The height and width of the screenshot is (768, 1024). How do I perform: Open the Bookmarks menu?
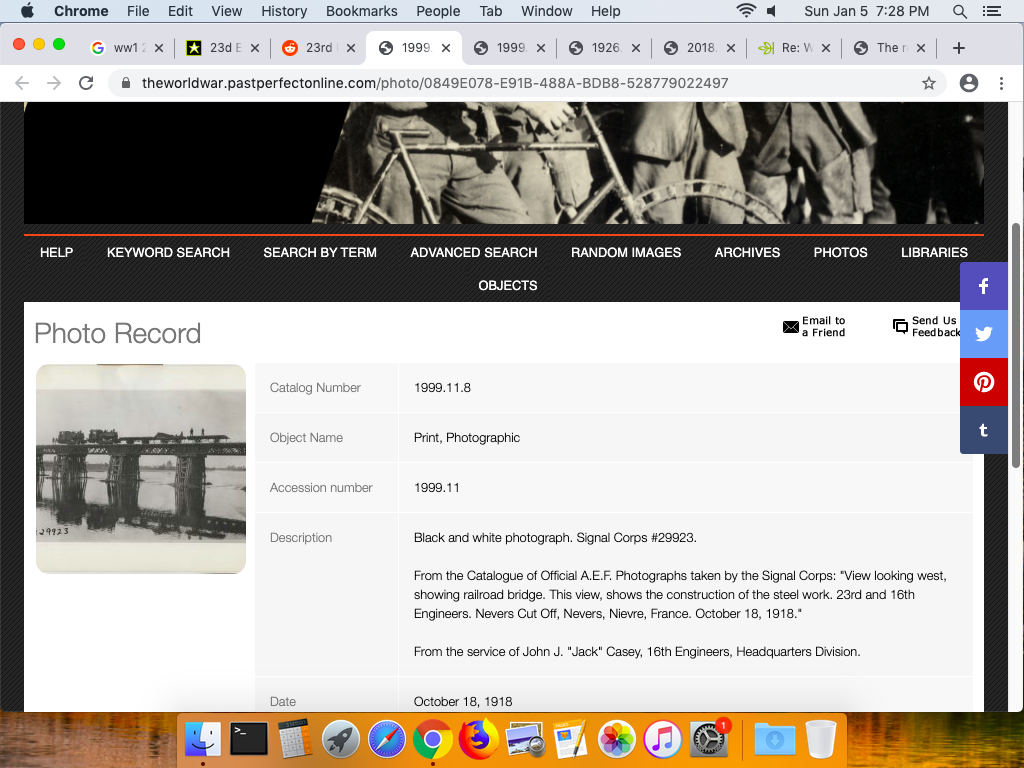[x=361, y=11]
